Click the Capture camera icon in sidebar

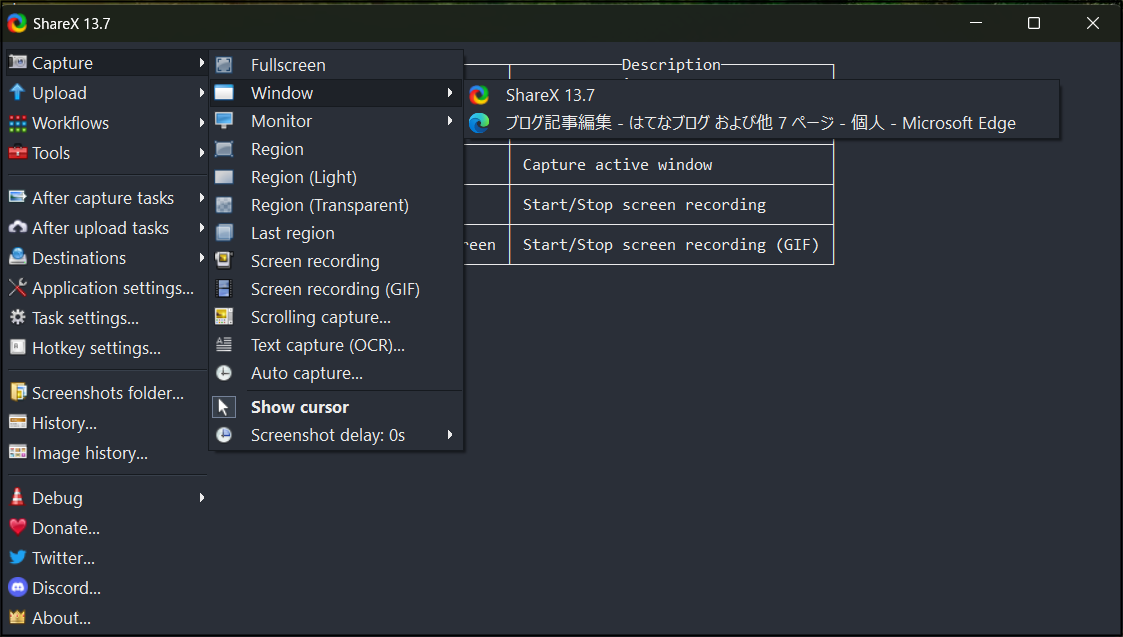point(18,62)
